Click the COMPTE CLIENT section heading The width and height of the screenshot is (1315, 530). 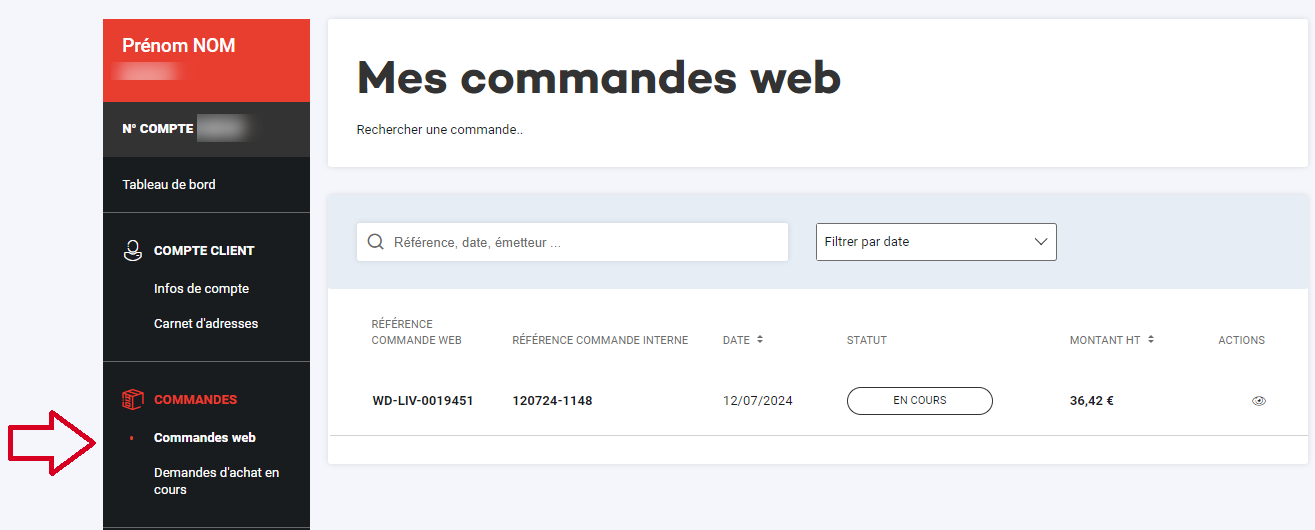(204, 251)
